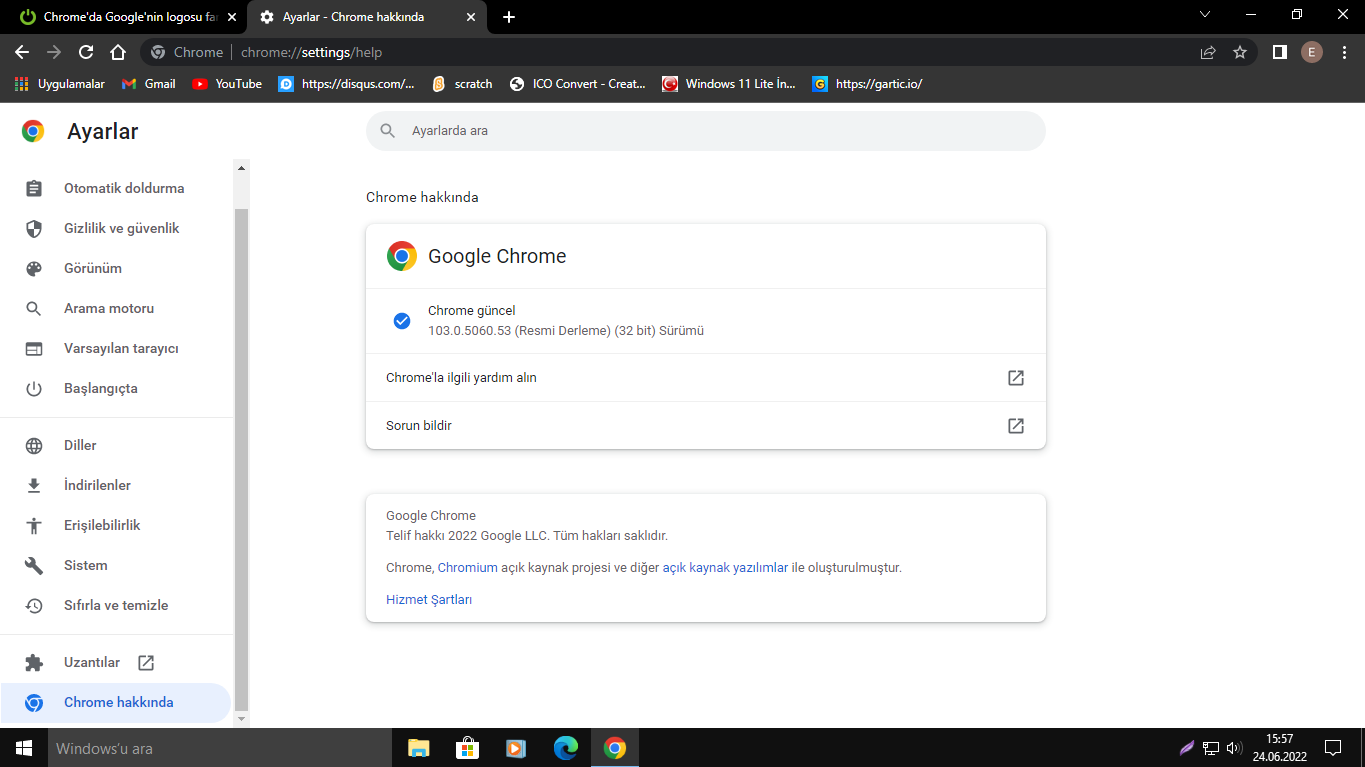This screenshot has height=767, width=1365.
Task: Open the "açık kaynak yazılımlar" link
Action: tap(725, 568)
